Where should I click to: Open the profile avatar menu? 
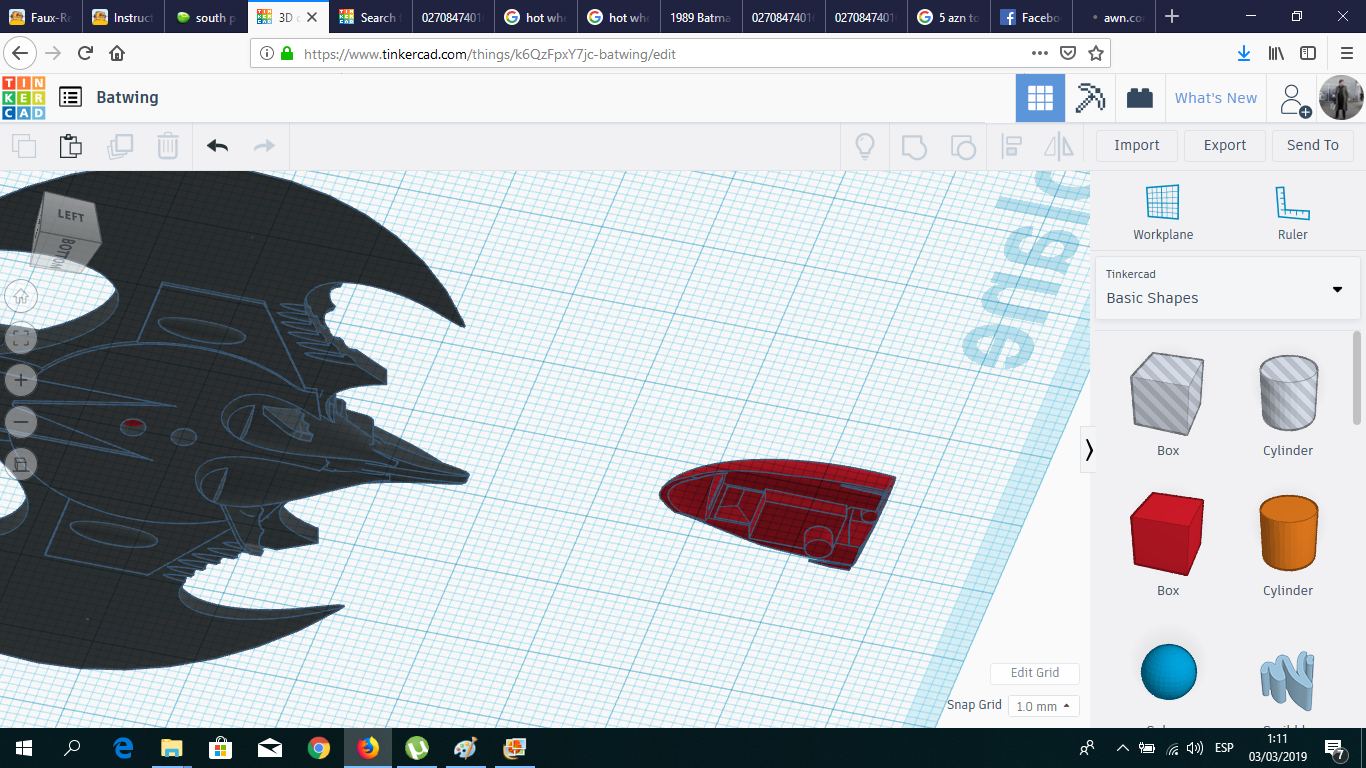pyautogui.click(x=1341, y=98)
